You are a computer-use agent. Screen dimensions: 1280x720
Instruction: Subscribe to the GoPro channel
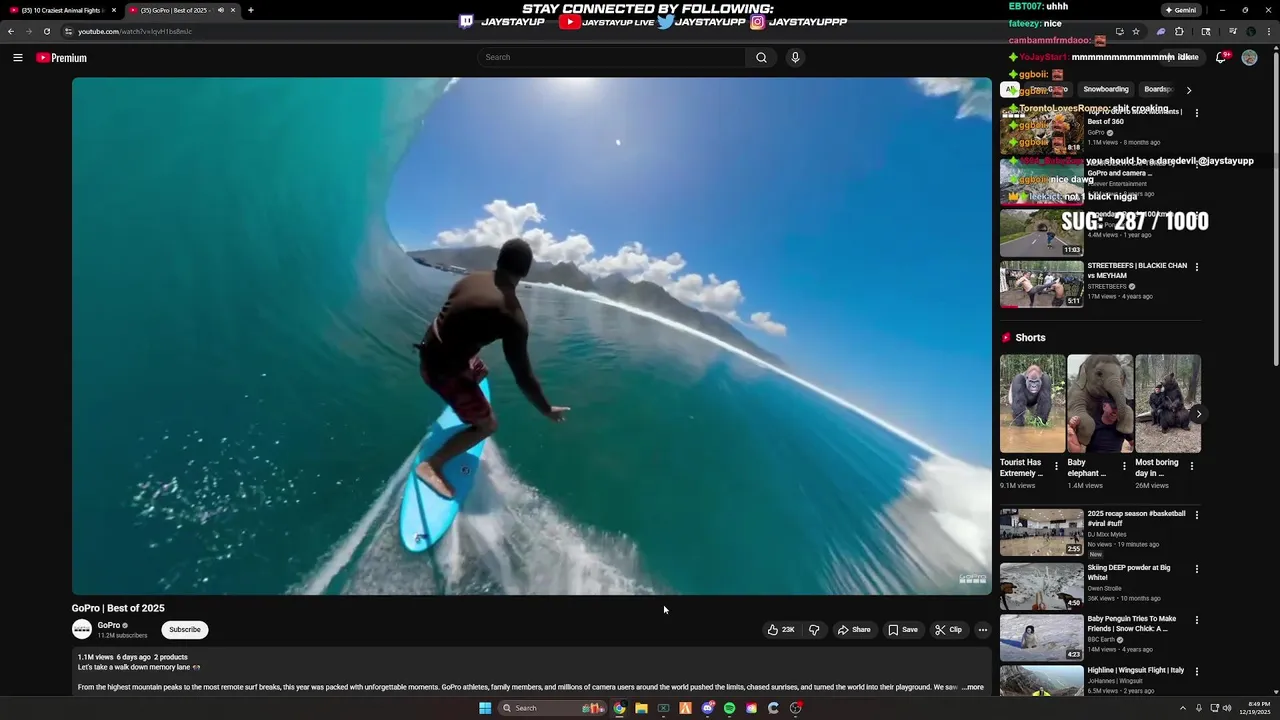click(184, 630)
